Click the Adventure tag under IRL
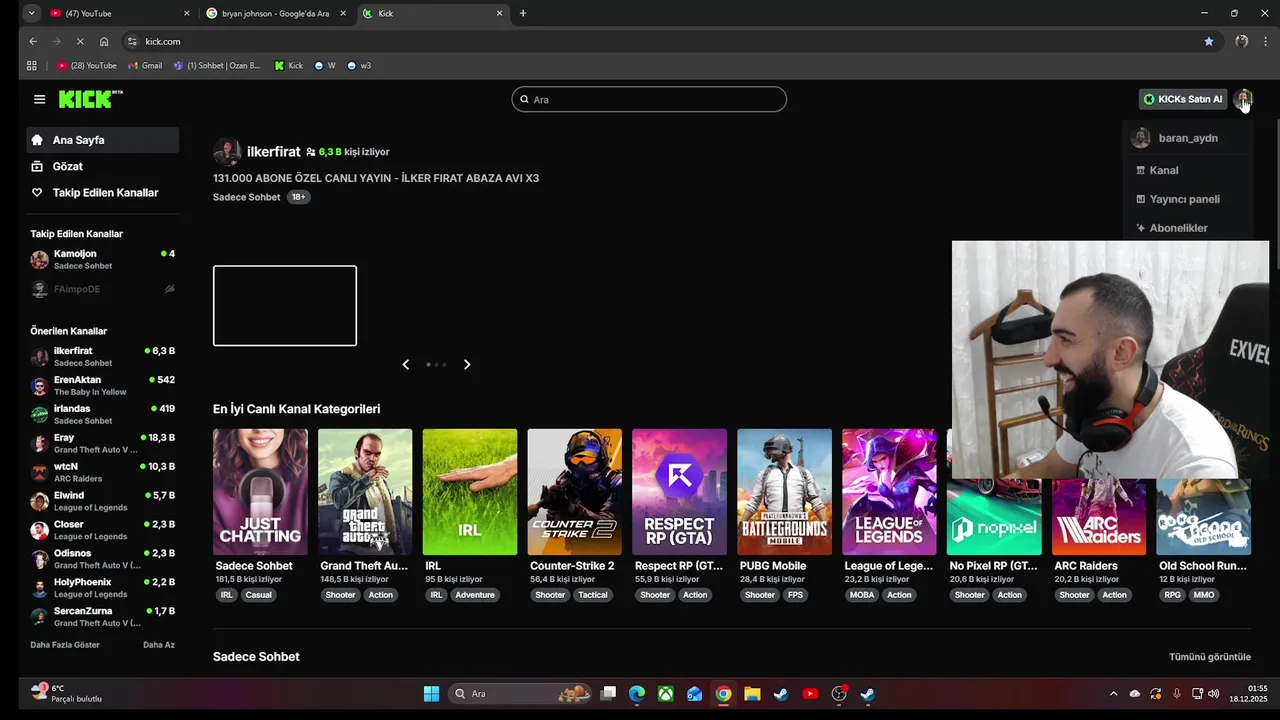Viewport: 1280px width, 720px height. 475,595
